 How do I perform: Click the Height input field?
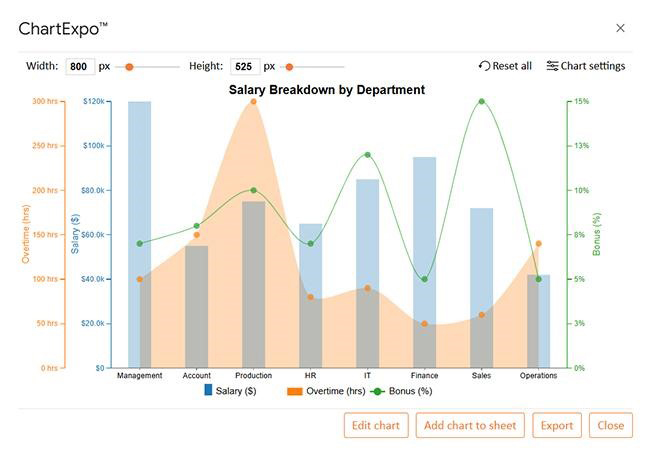(x=244, y=67)
